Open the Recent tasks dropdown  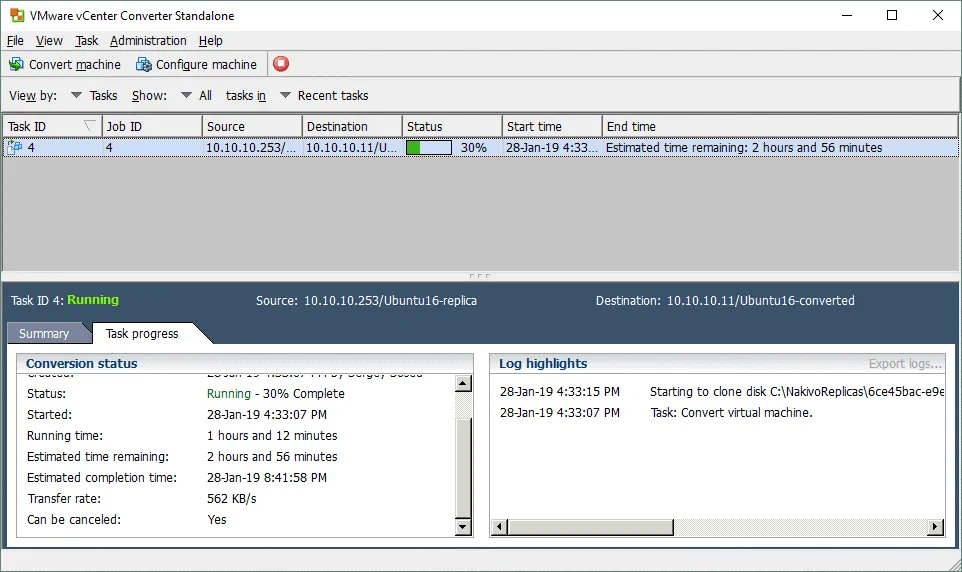point(285,96)
